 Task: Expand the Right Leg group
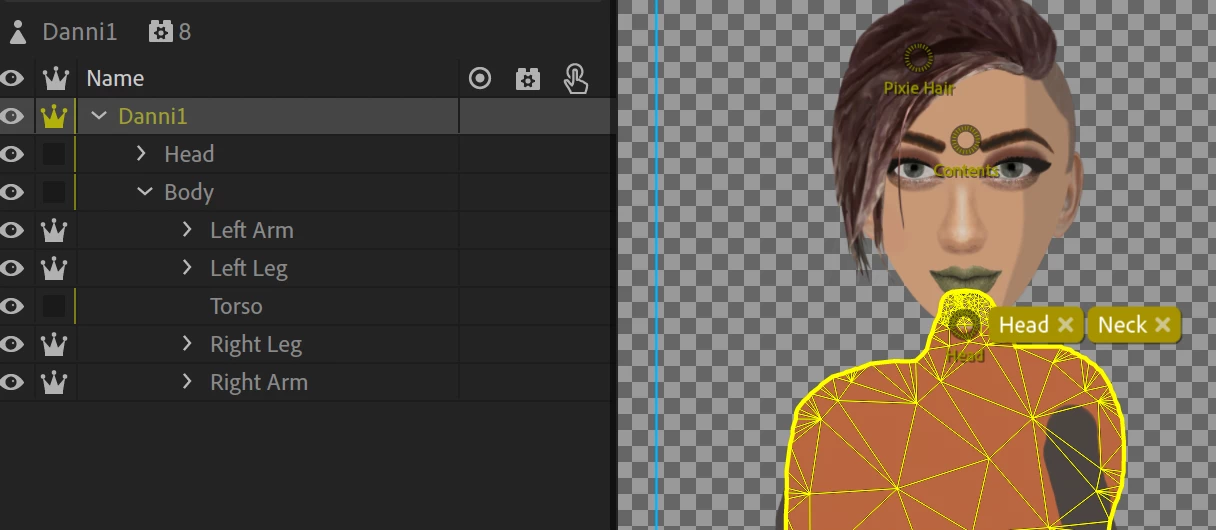click(187, 344)
